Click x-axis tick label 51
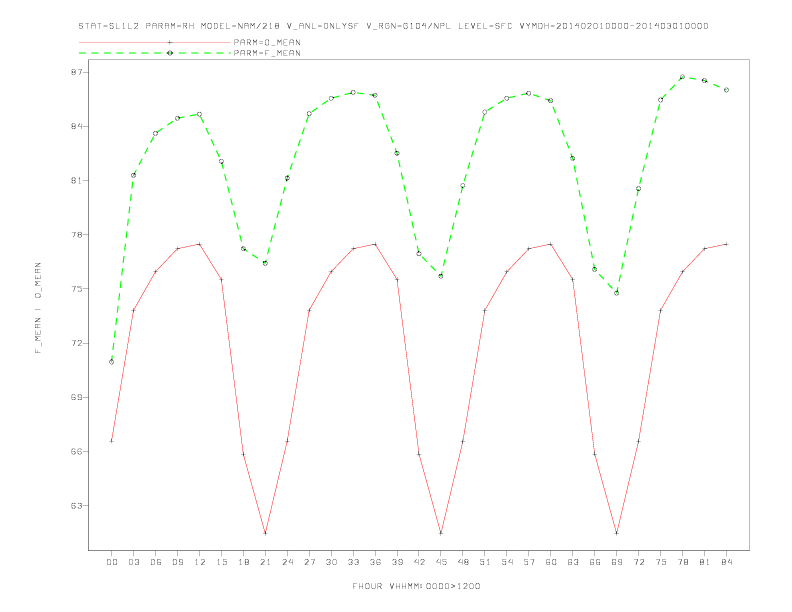Screen dimensions: 792x612 click(485, 562)
